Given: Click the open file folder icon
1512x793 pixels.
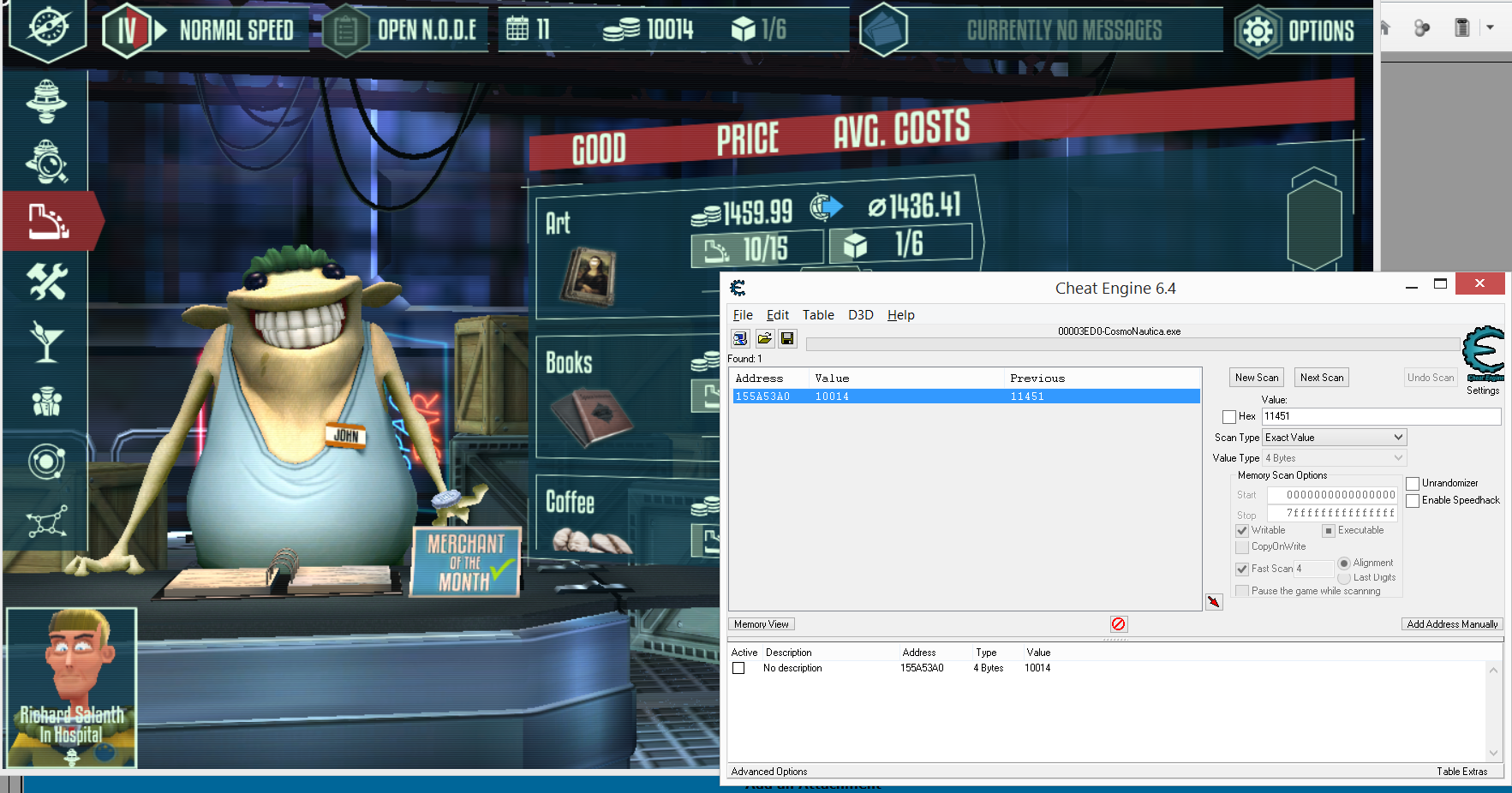Looking at the screenshot, I should click(x=764, y=338).
